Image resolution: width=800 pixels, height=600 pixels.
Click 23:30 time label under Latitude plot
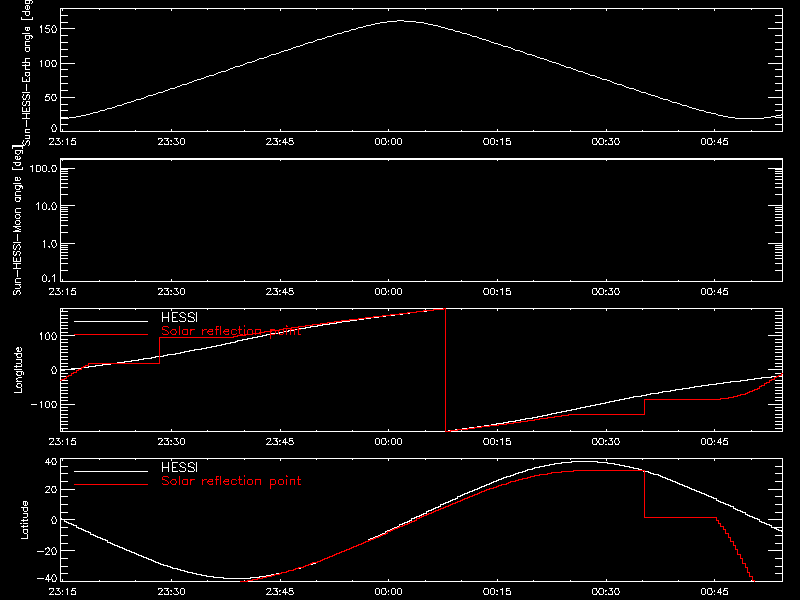coord(171,592)
